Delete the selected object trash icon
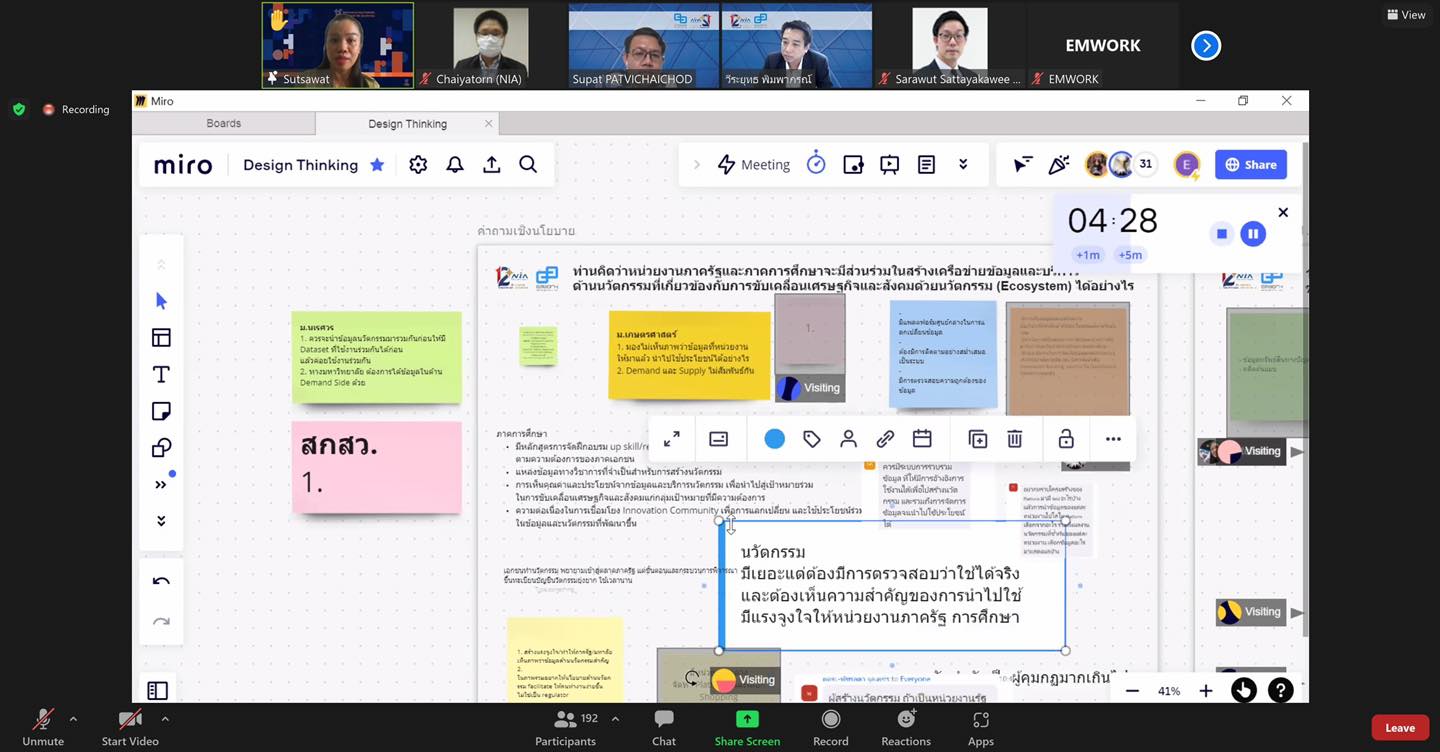 click(1015, 439)
